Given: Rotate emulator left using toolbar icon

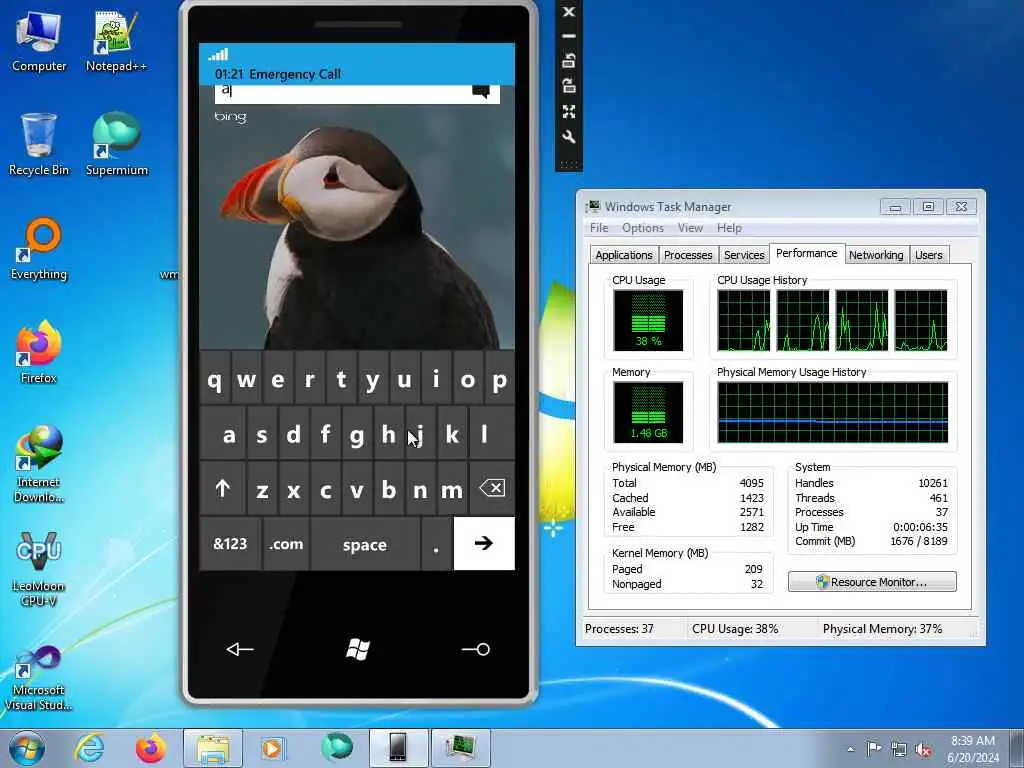Looking at the screenshot, I should click(x=569, y=61).
